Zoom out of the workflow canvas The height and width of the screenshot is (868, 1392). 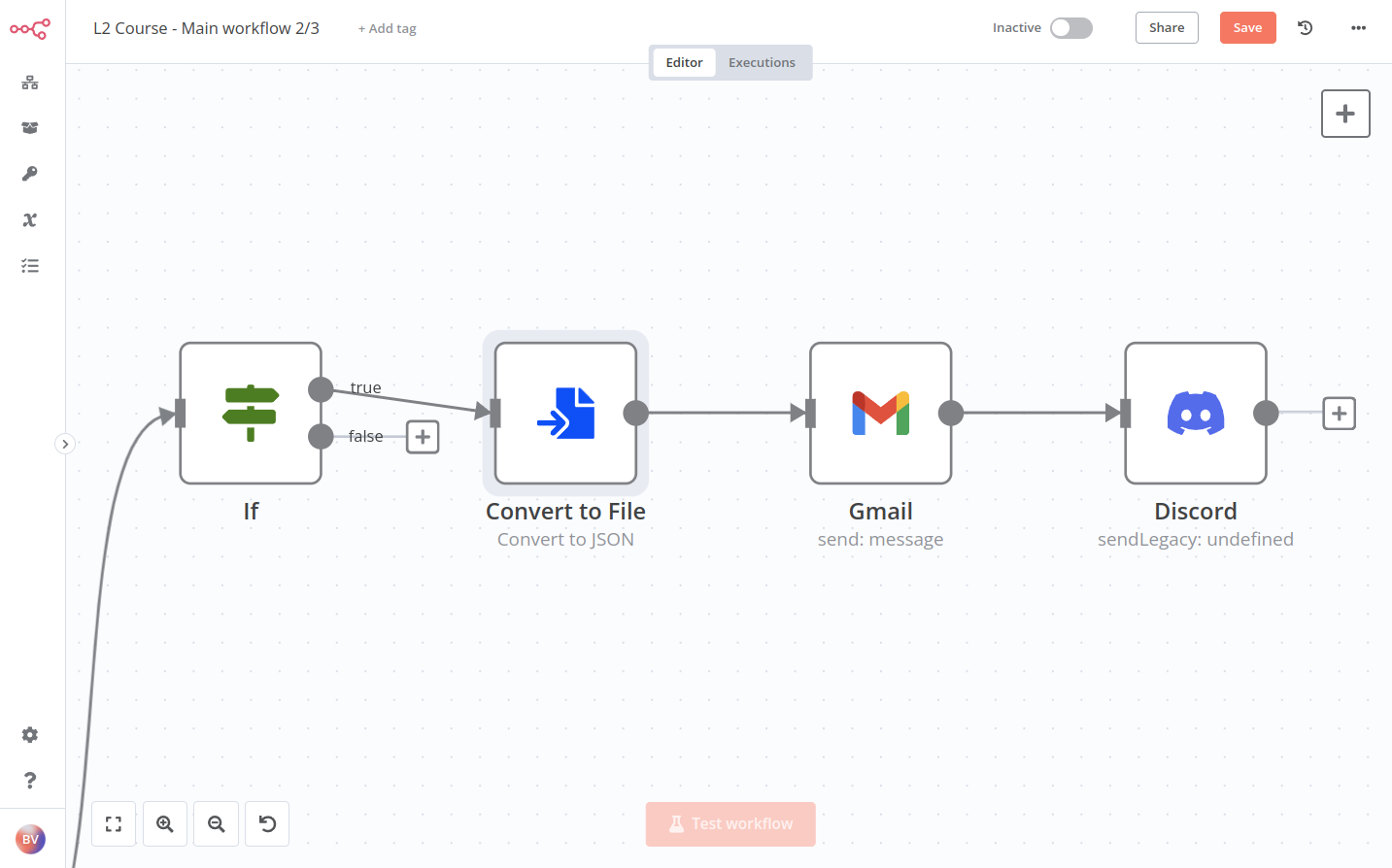(216, 823)
